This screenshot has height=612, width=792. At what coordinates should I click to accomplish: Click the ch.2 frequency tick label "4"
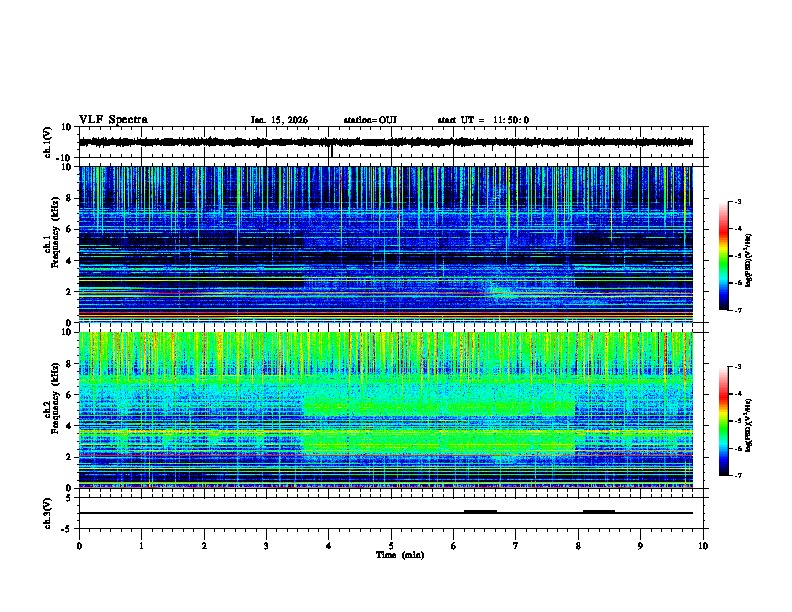pos(70,426)
